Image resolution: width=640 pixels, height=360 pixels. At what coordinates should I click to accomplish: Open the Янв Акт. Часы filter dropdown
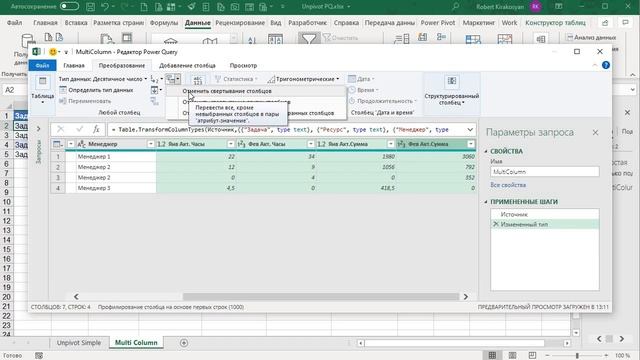[231, 144]
